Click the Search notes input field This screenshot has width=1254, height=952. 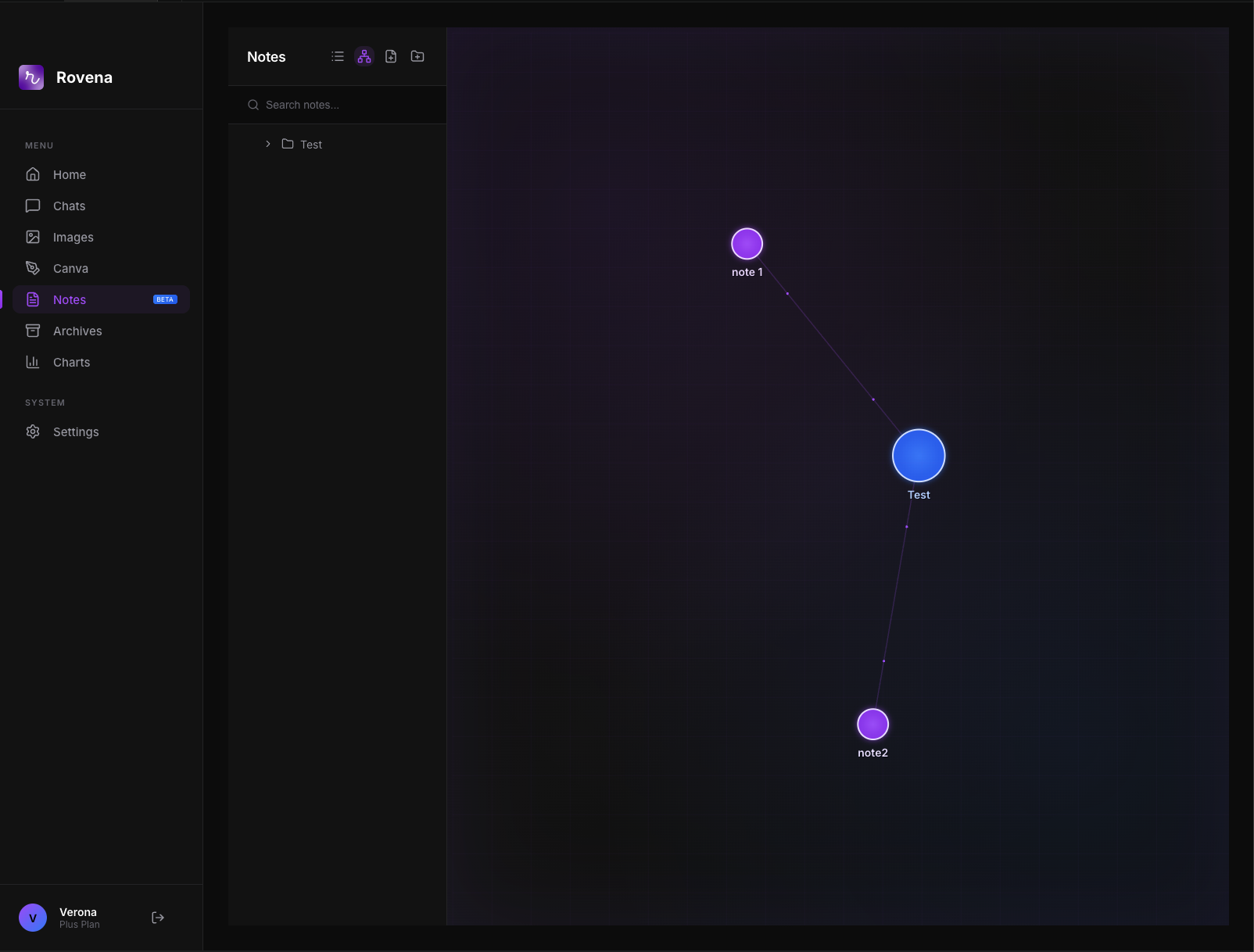click(338, 105)
